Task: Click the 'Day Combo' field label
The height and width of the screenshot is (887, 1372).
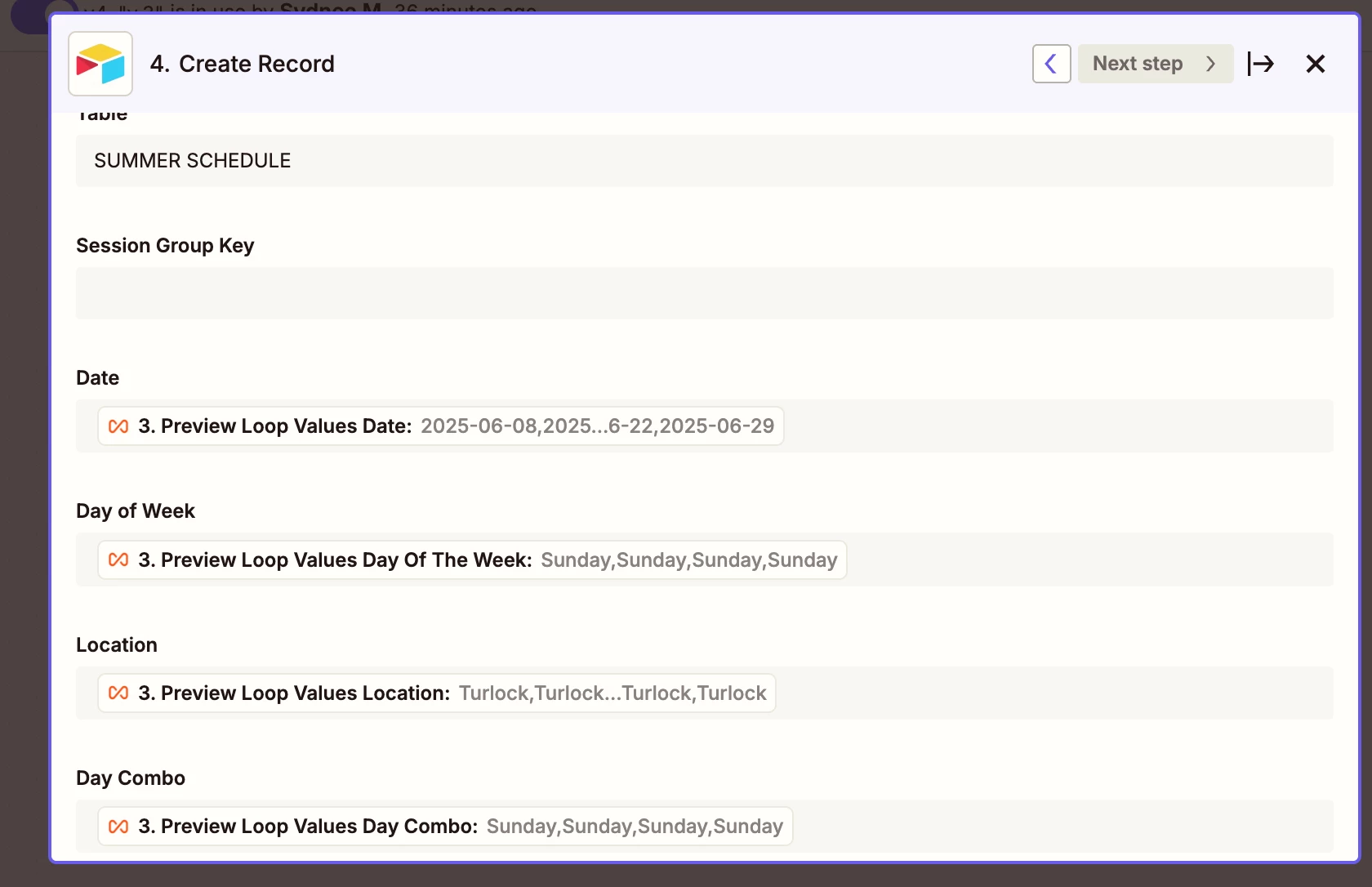Action: point(131,778)
